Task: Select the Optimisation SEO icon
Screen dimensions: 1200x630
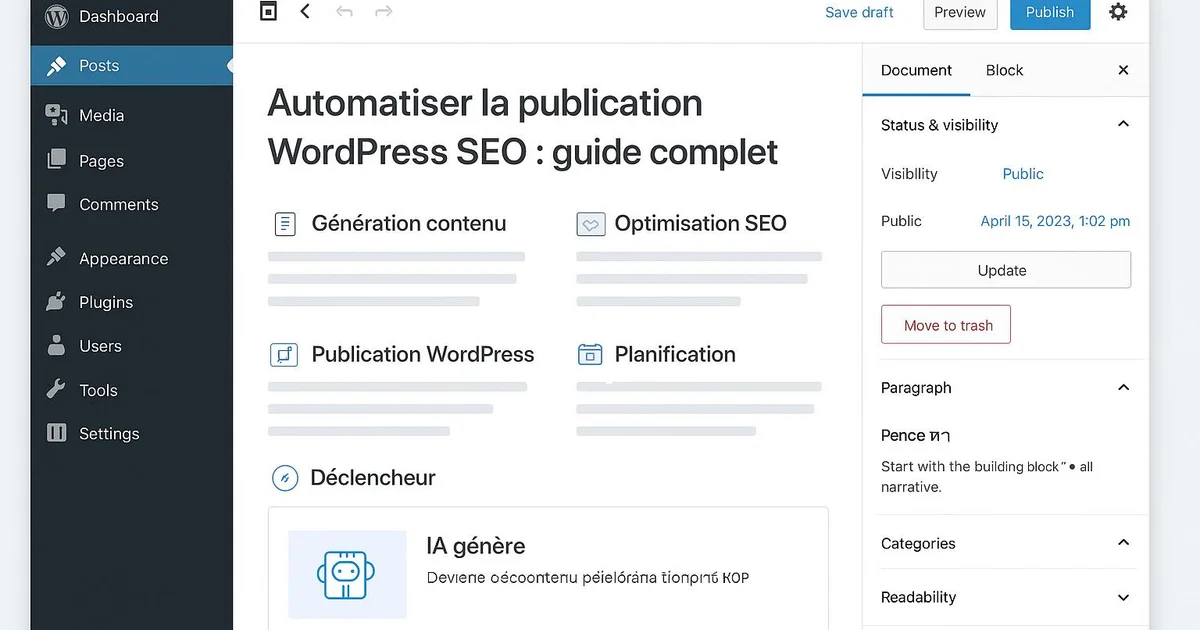Action: click(x=591, y=224)
